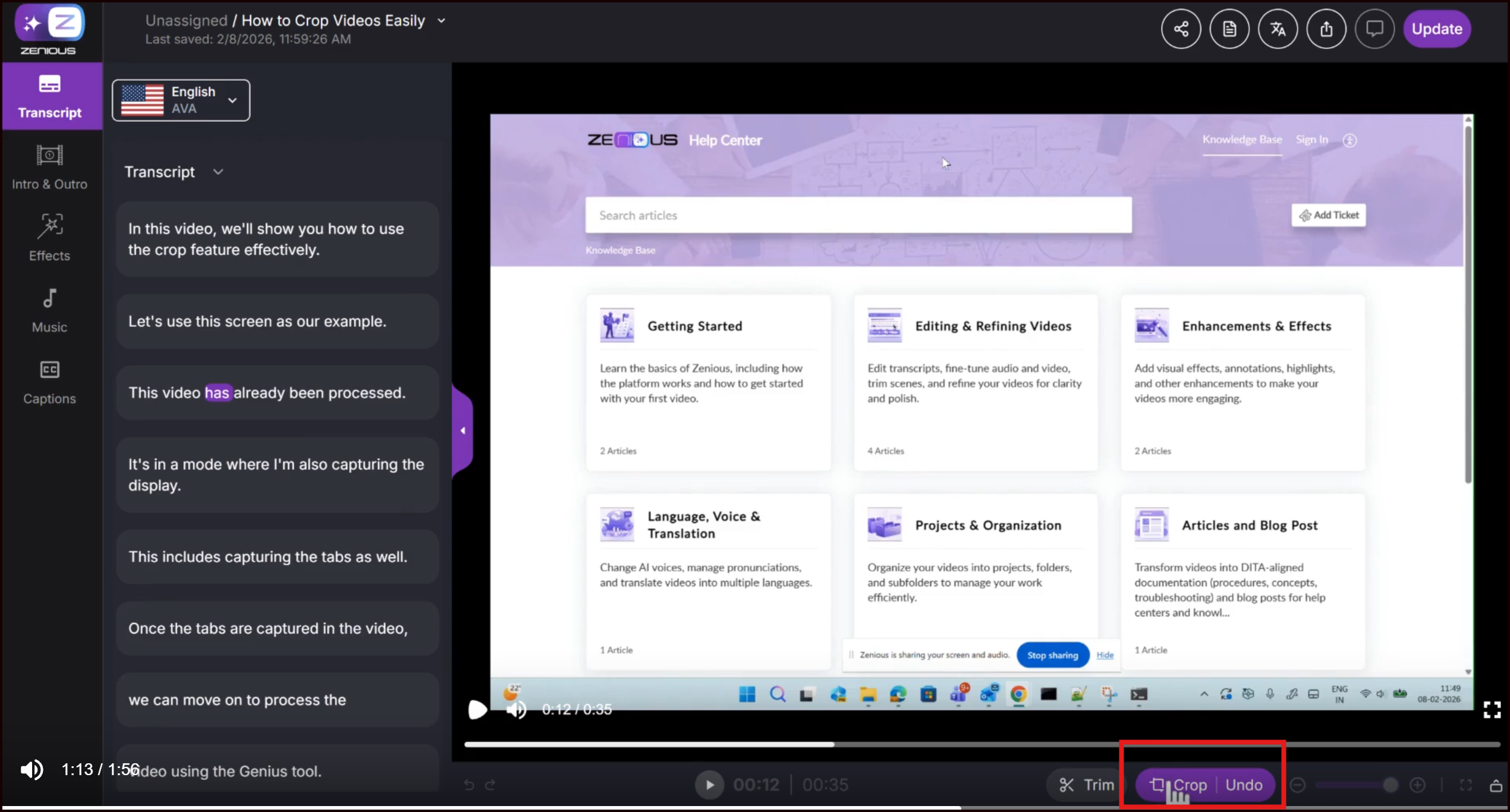Image resolution: width=1510 pixels, height=812 pixels.
Task: Click the Trim tool button
Action: coord(1086,785)
